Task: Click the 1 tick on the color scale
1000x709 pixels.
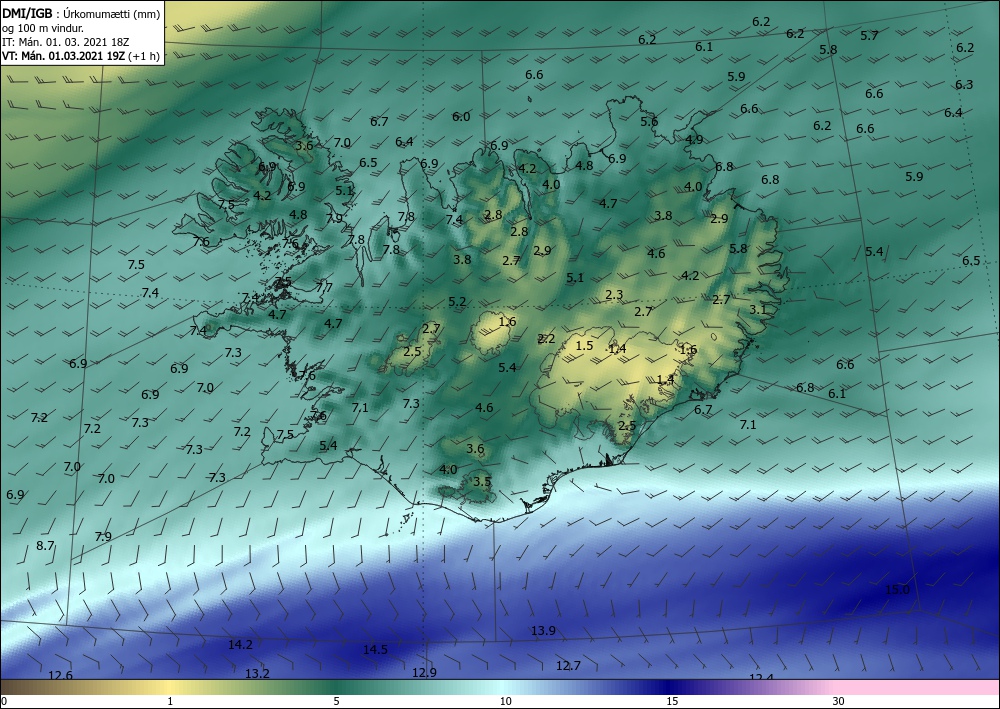Action: coord(170,701)
